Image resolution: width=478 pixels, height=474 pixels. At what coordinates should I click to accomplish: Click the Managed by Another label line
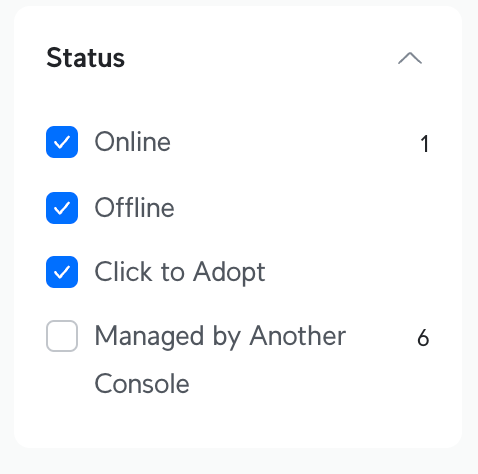220,337
